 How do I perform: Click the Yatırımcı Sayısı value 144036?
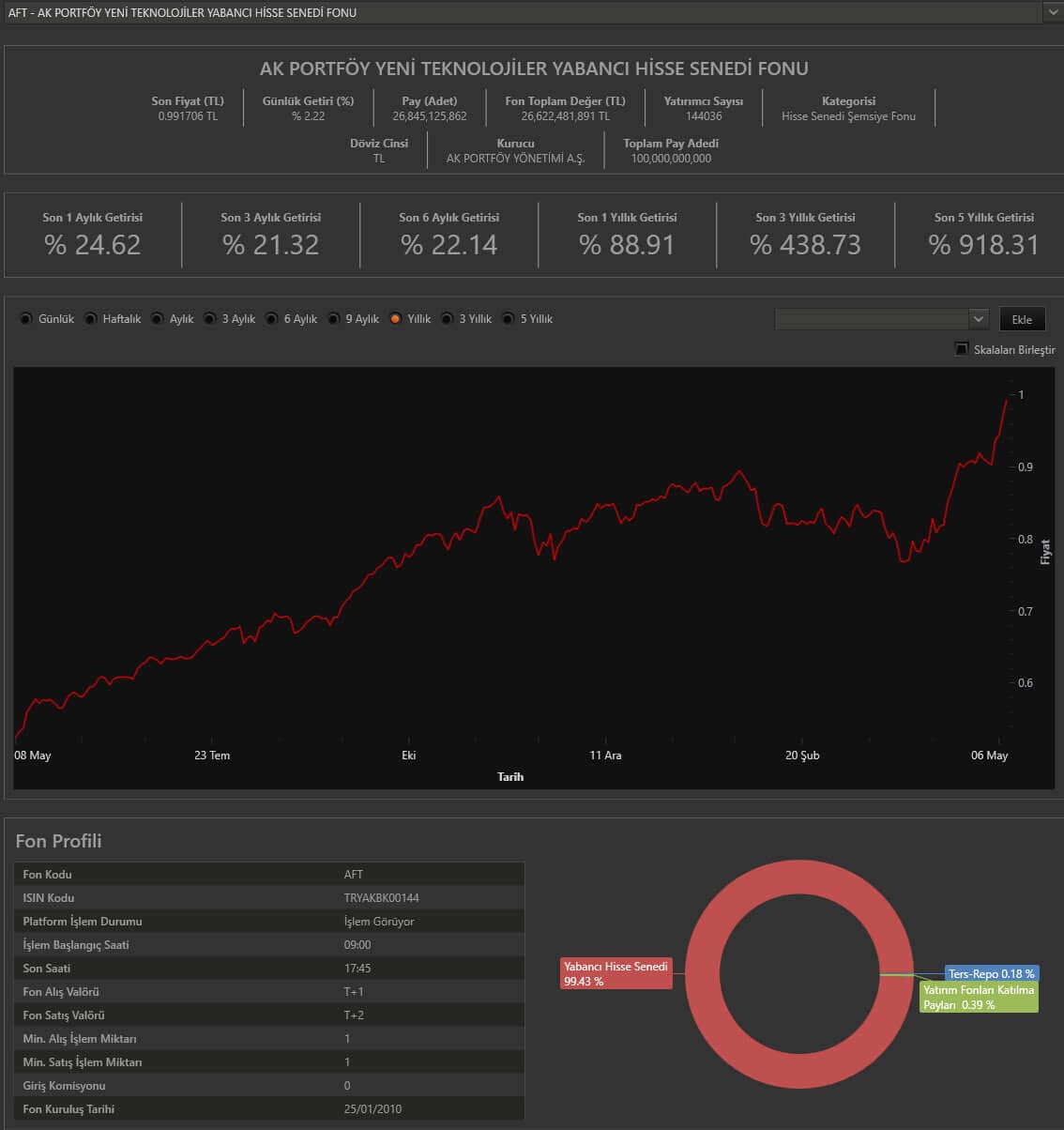coord(704,116)
